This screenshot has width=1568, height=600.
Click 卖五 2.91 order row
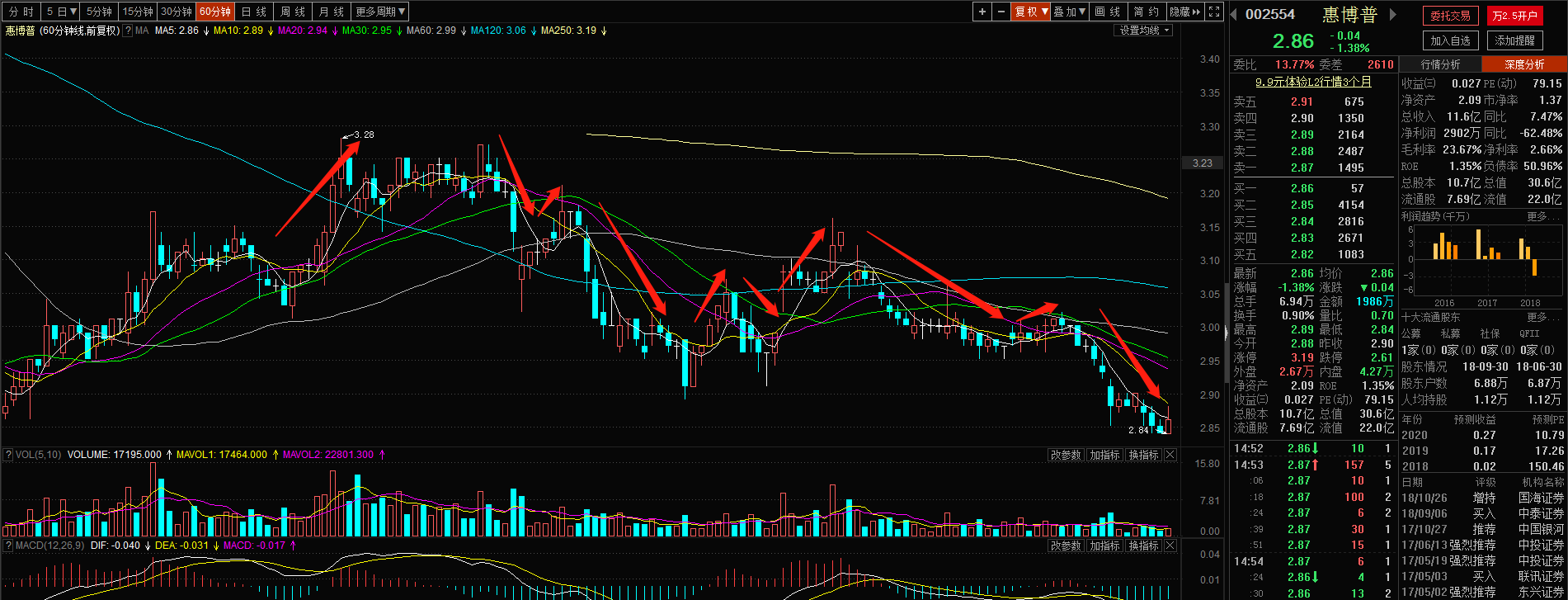coord(1313,102)
